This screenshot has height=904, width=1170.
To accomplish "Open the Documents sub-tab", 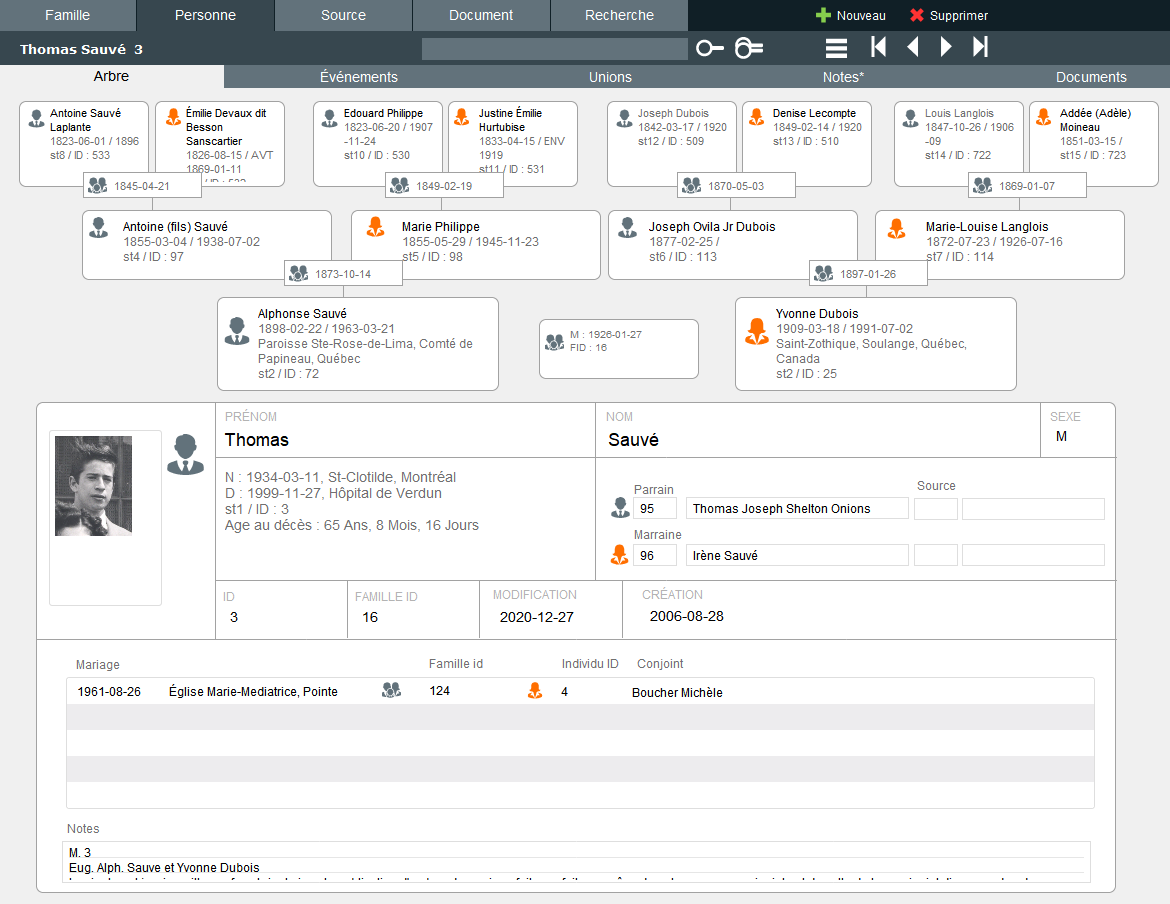I will pos(1091,77).
